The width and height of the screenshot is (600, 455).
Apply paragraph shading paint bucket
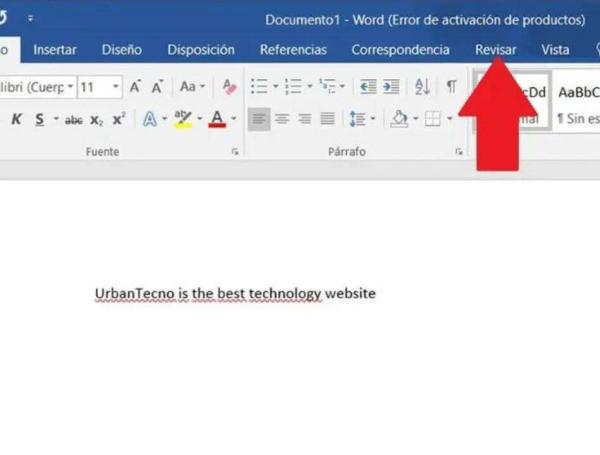(399, 119)
